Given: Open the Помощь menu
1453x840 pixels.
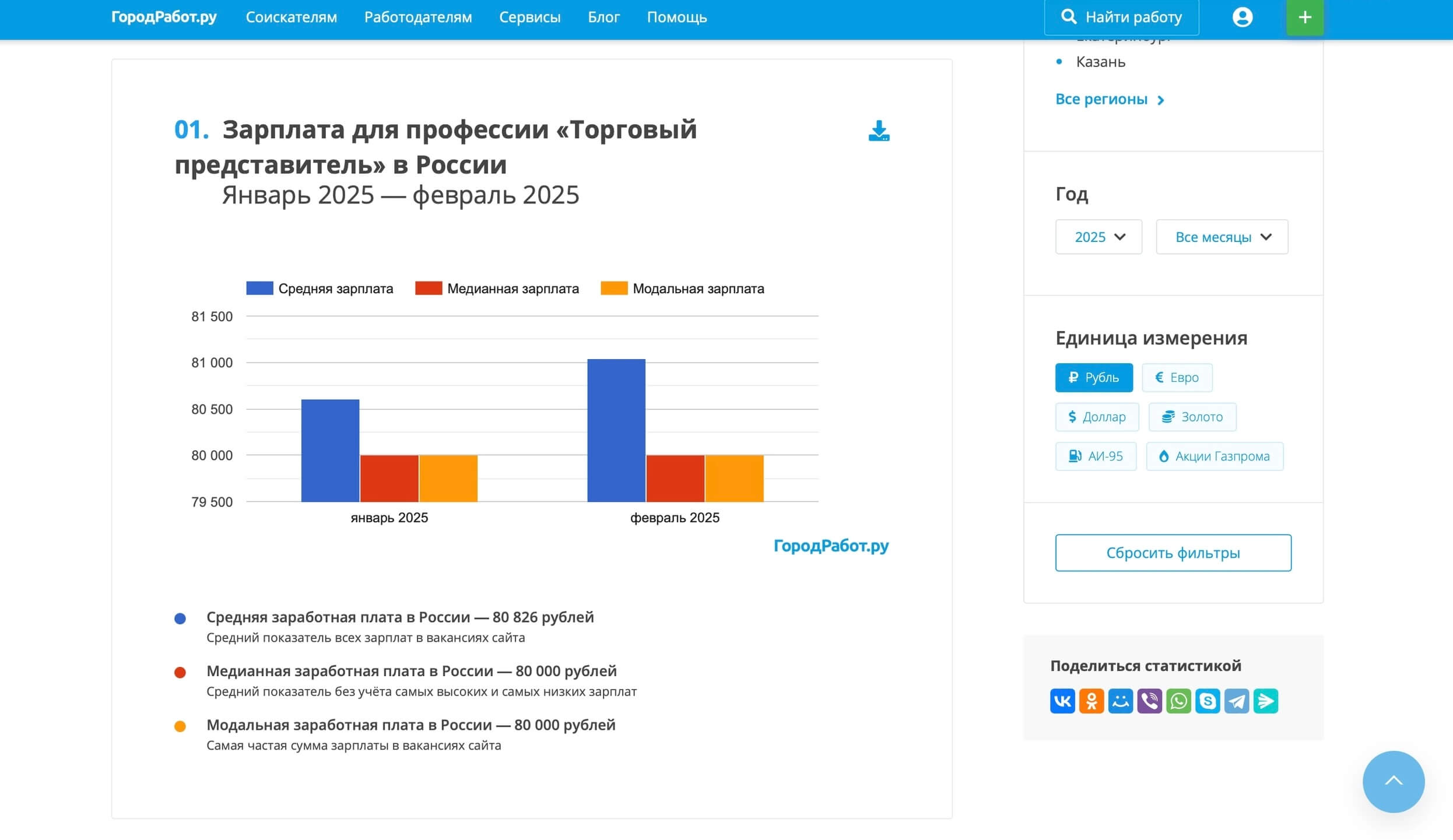Looking at the screenshot, I should [x=677, y=17].
